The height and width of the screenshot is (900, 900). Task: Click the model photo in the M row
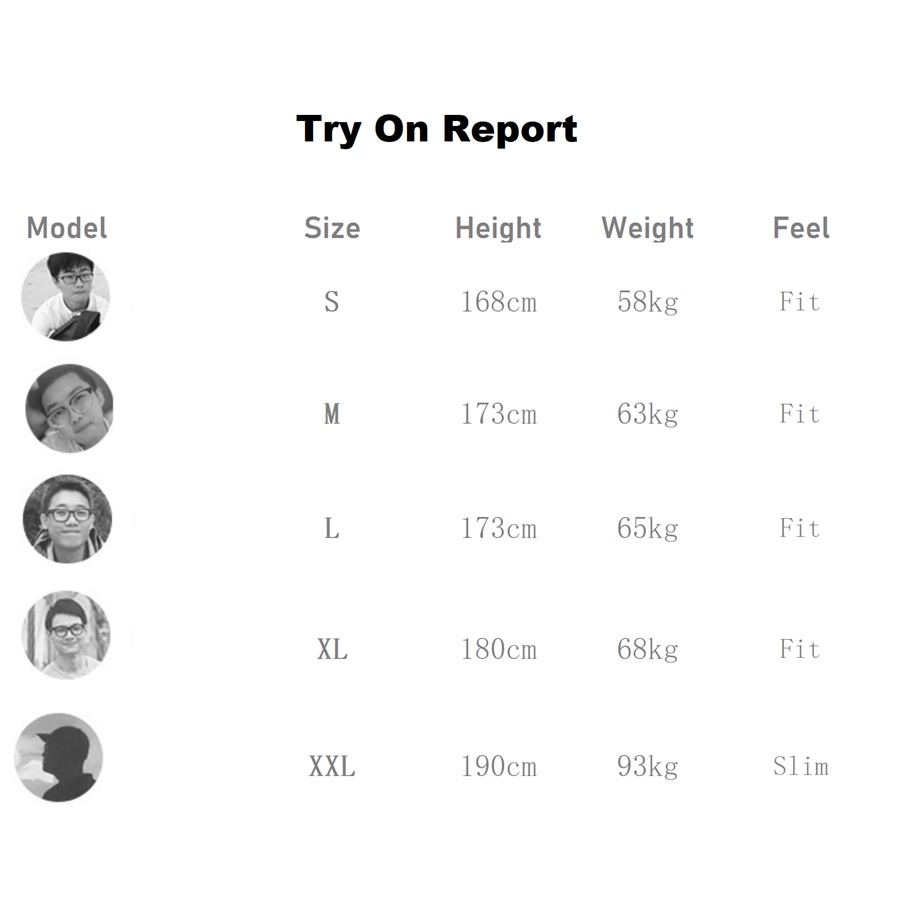[69, 408]
